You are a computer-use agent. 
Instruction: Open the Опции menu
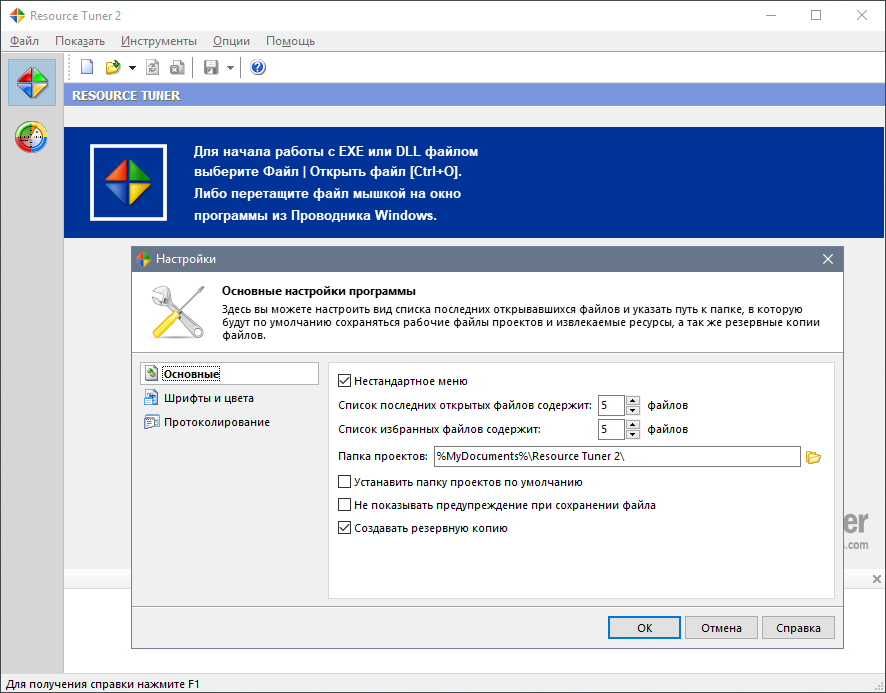coord(231,41)
